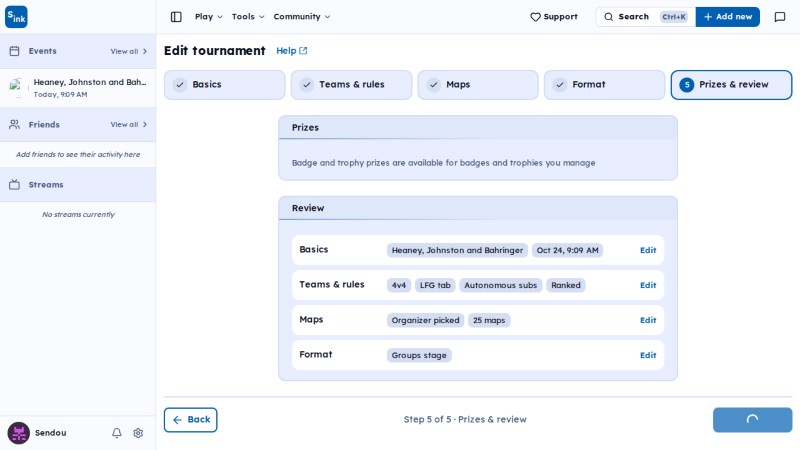Open the Tools menu
The image size is (800, 450).
point(248,17)
